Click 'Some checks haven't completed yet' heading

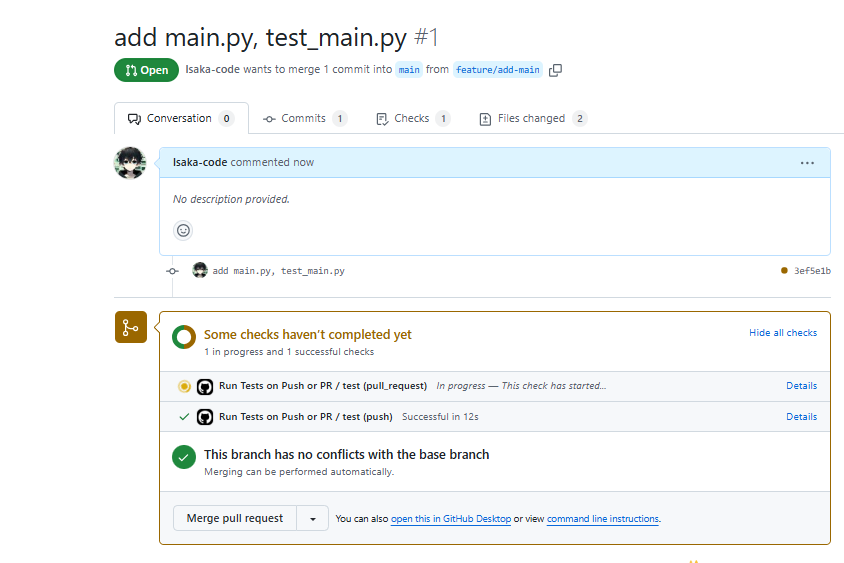[x=307, y=334]
